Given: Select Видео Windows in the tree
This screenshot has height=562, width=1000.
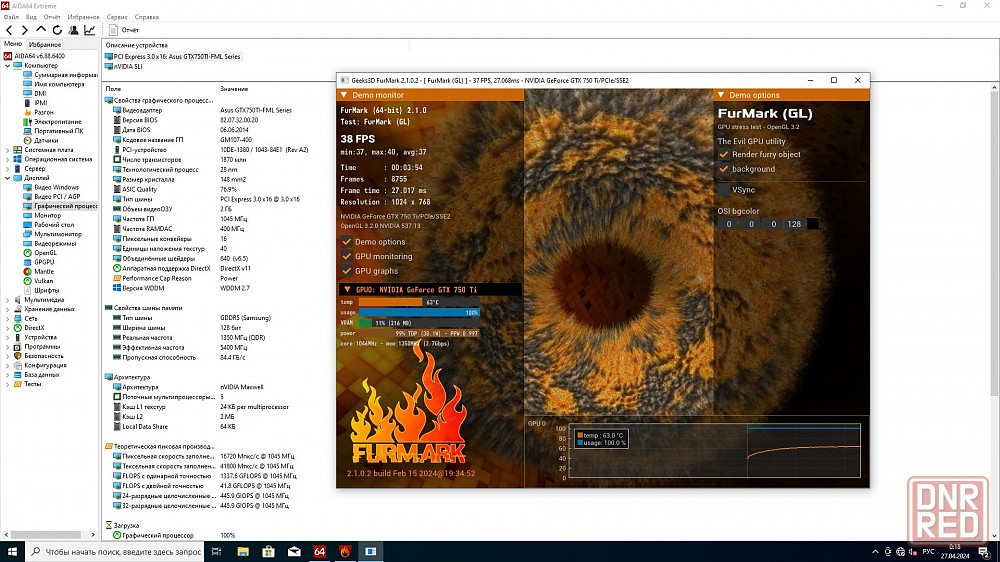Looking at the screenshot, I should pyautogui.click(x=51, y=188).
